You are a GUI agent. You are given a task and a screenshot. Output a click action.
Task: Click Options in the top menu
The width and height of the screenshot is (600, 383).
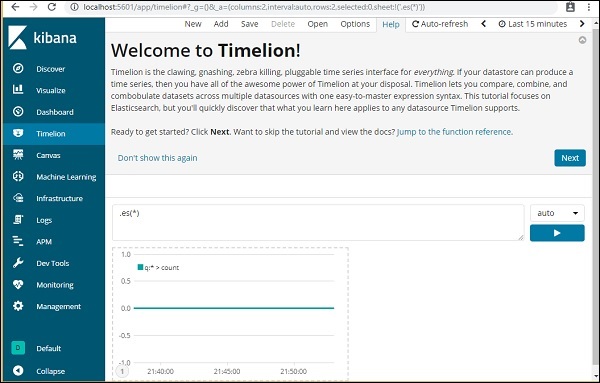pyautogui.click(x=355, y=24)
